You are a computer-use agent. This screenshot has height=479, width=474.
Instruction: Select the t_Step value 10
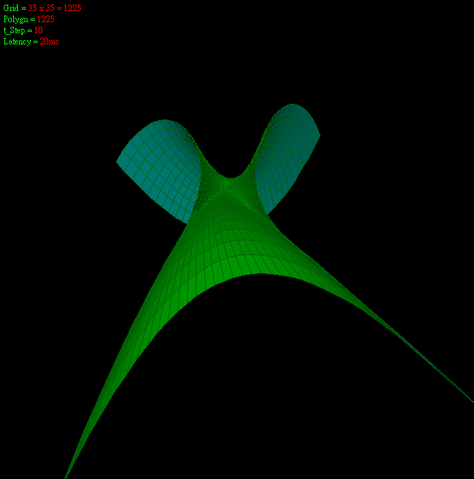[x=38, y=30]
